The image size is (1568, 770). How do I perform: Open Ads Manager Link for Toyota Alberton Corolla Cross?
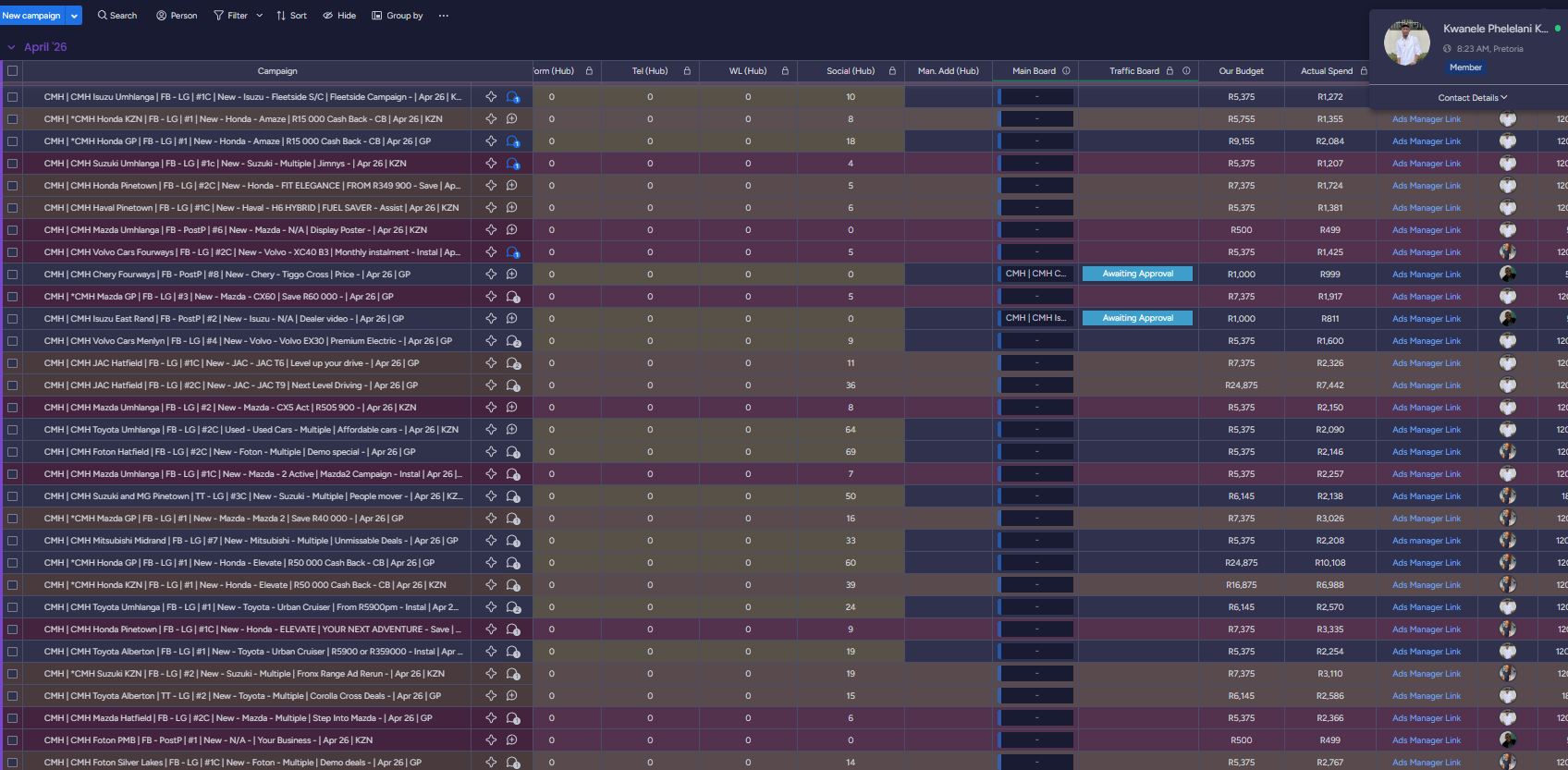[1427, 696]
